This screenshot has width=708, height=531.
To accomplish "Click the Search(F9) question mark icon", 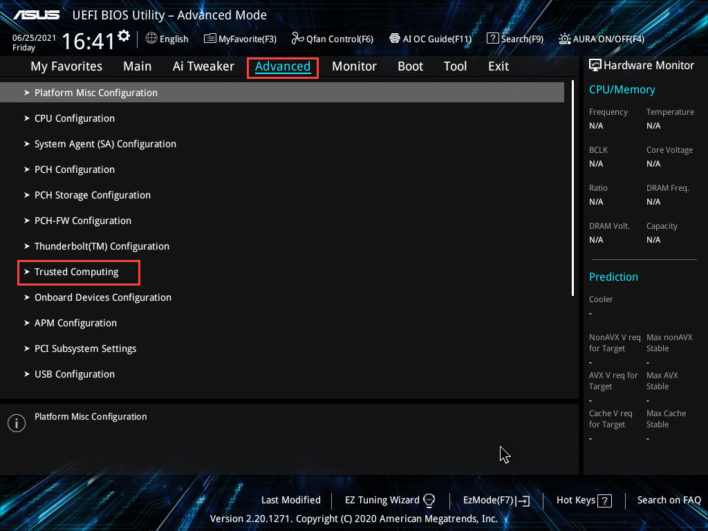I will 492,38.
